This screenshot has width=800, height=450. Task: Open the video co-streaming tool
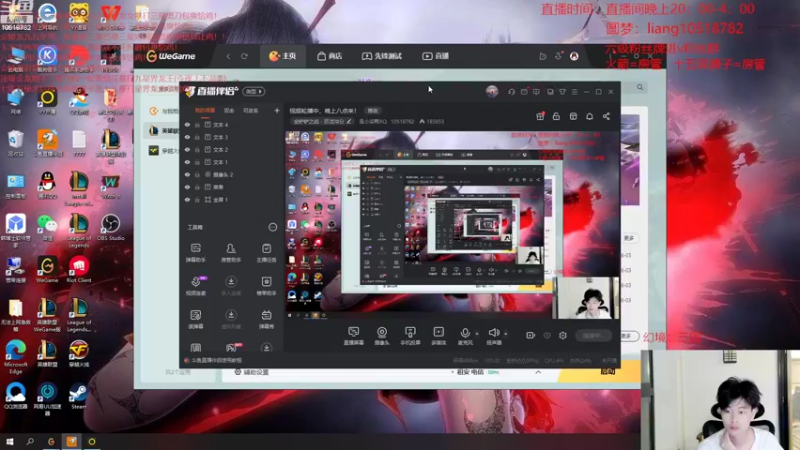(x=195, y=286)
